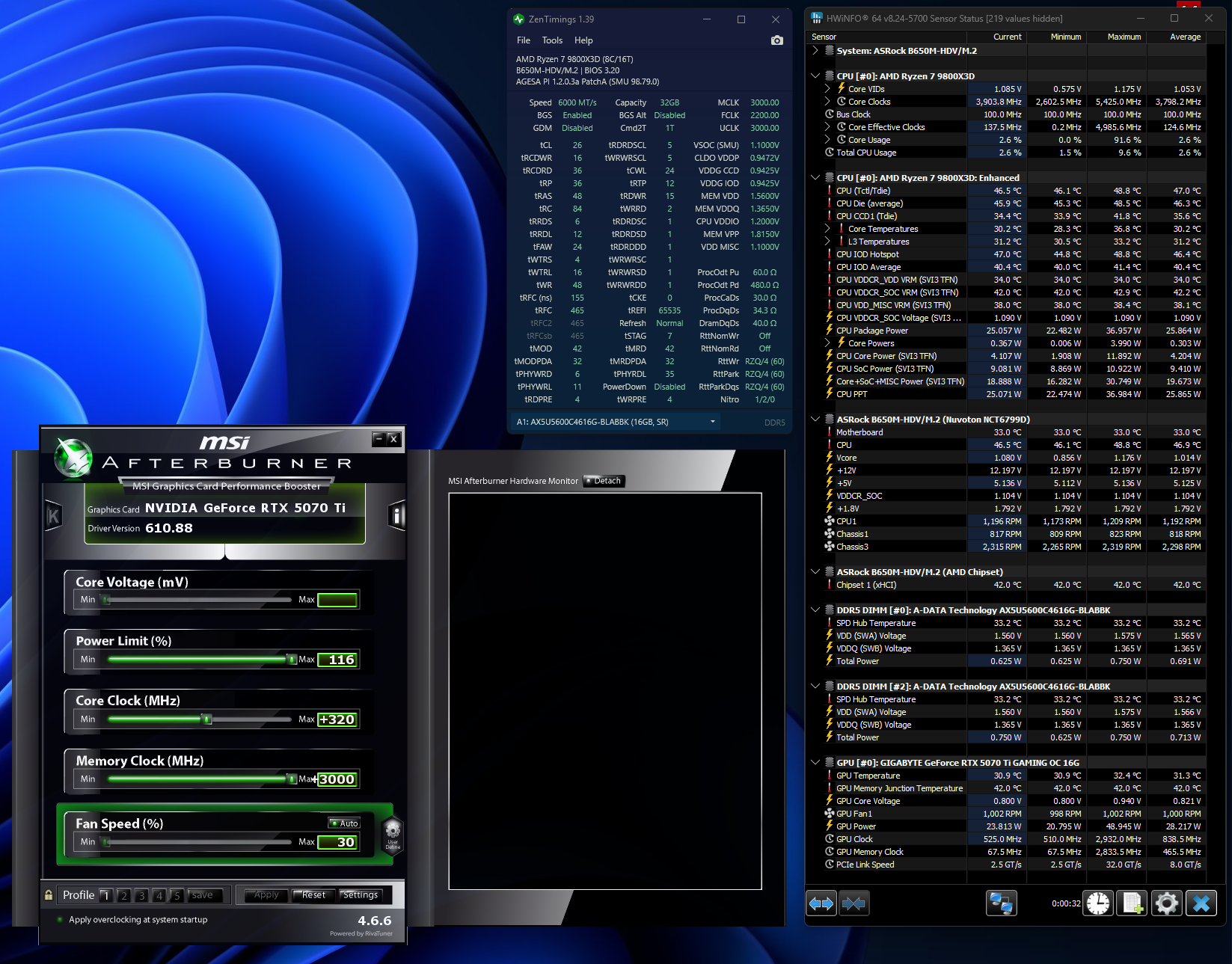Image resolution: width=1232 pixels, height=964 pixels.
Task: Open HWiNFO sensor settings gear icon
Action: (1166, 903)
